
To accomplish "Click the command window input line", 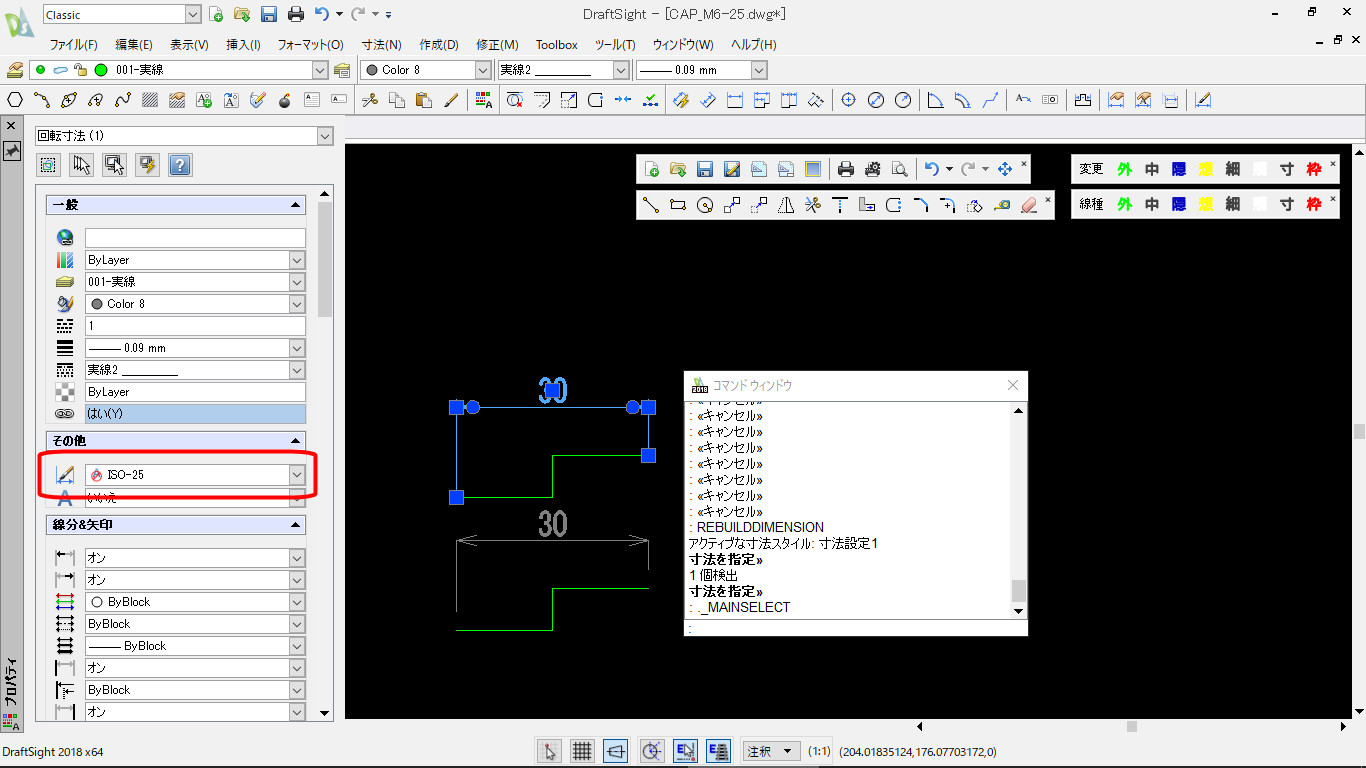I will pos(856,629).
